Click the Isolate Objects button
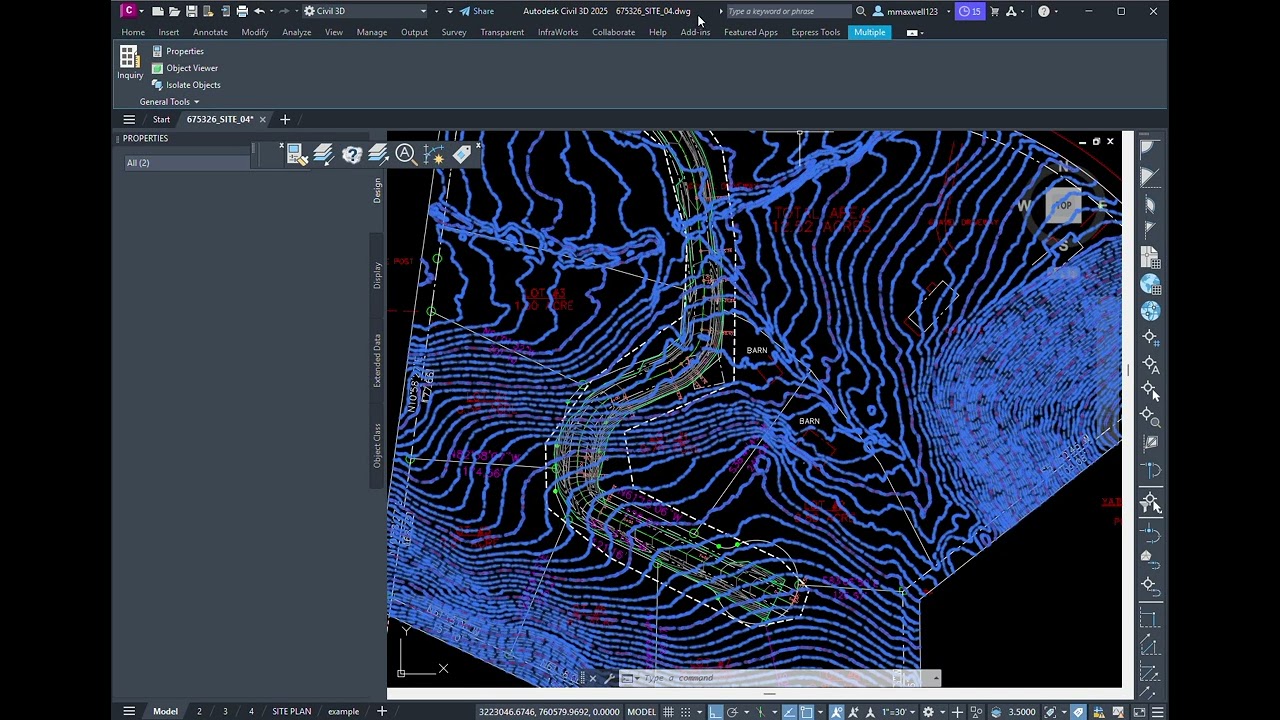 coord(186,85)
